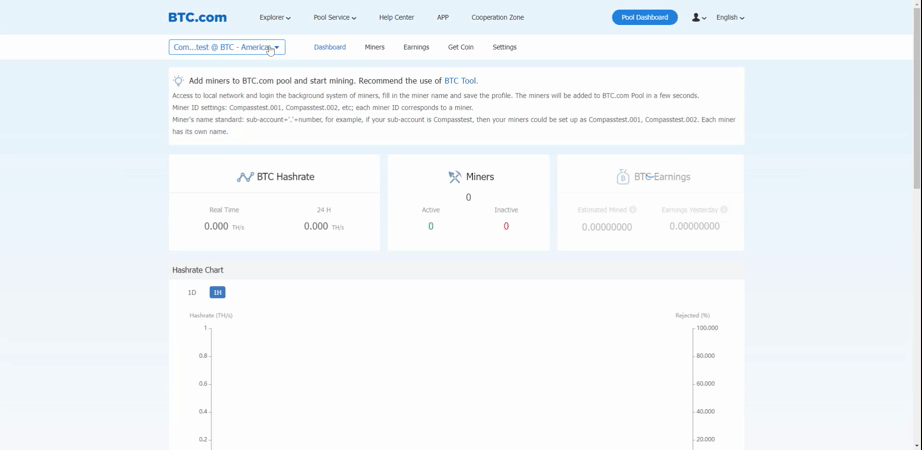Switch to the Earnings tab

(416, 47)
